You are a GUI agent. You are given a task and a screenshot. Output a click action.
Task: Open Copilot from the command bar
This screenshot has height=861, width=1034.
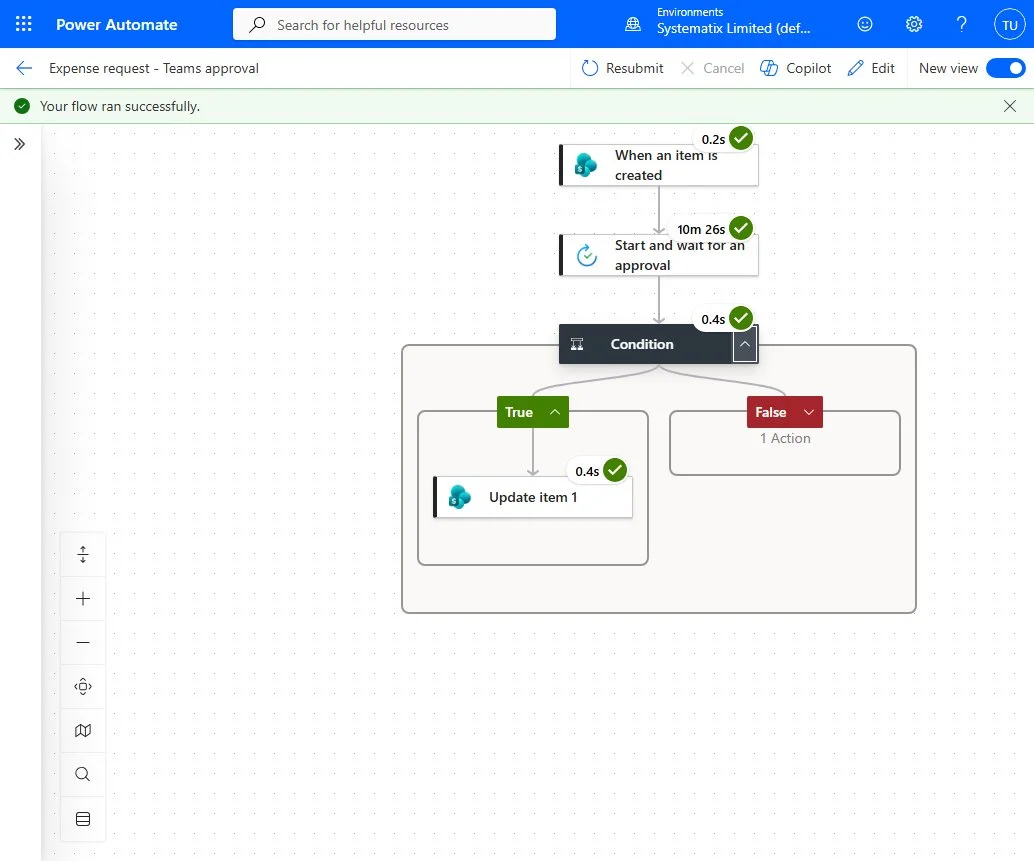(x=796, y=68)
